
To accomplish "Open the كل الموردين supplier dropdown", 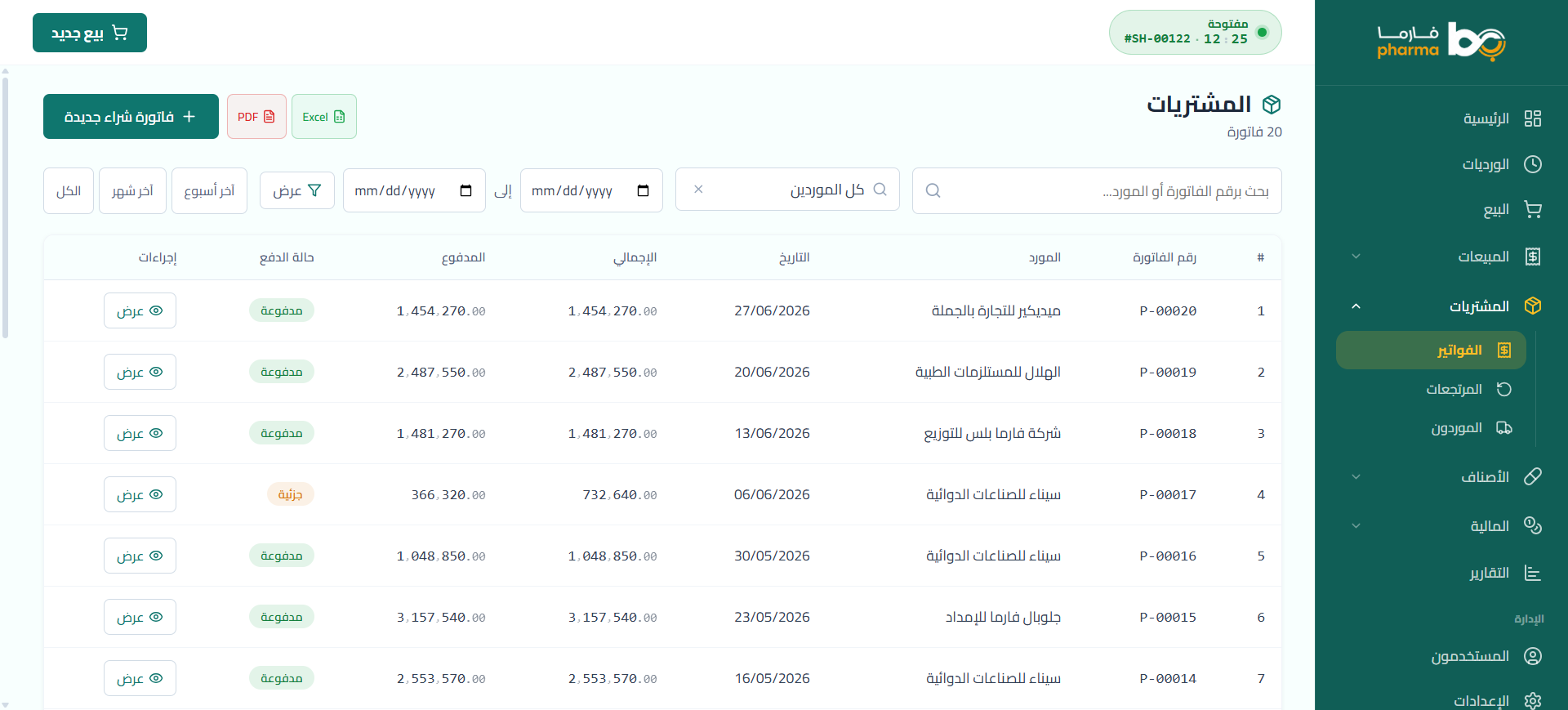I will point(787,190).
